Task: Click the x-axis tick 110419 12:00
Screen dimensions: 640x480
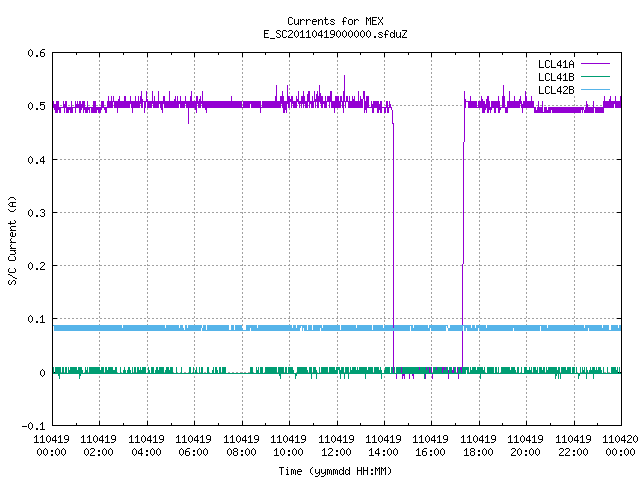Action: [x=337, y=446]
